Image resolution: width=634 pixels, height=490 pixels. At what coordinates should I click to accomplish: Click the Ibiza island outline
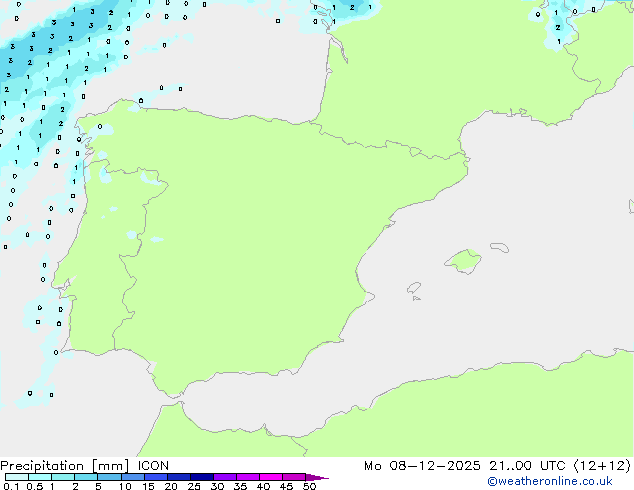414,288
